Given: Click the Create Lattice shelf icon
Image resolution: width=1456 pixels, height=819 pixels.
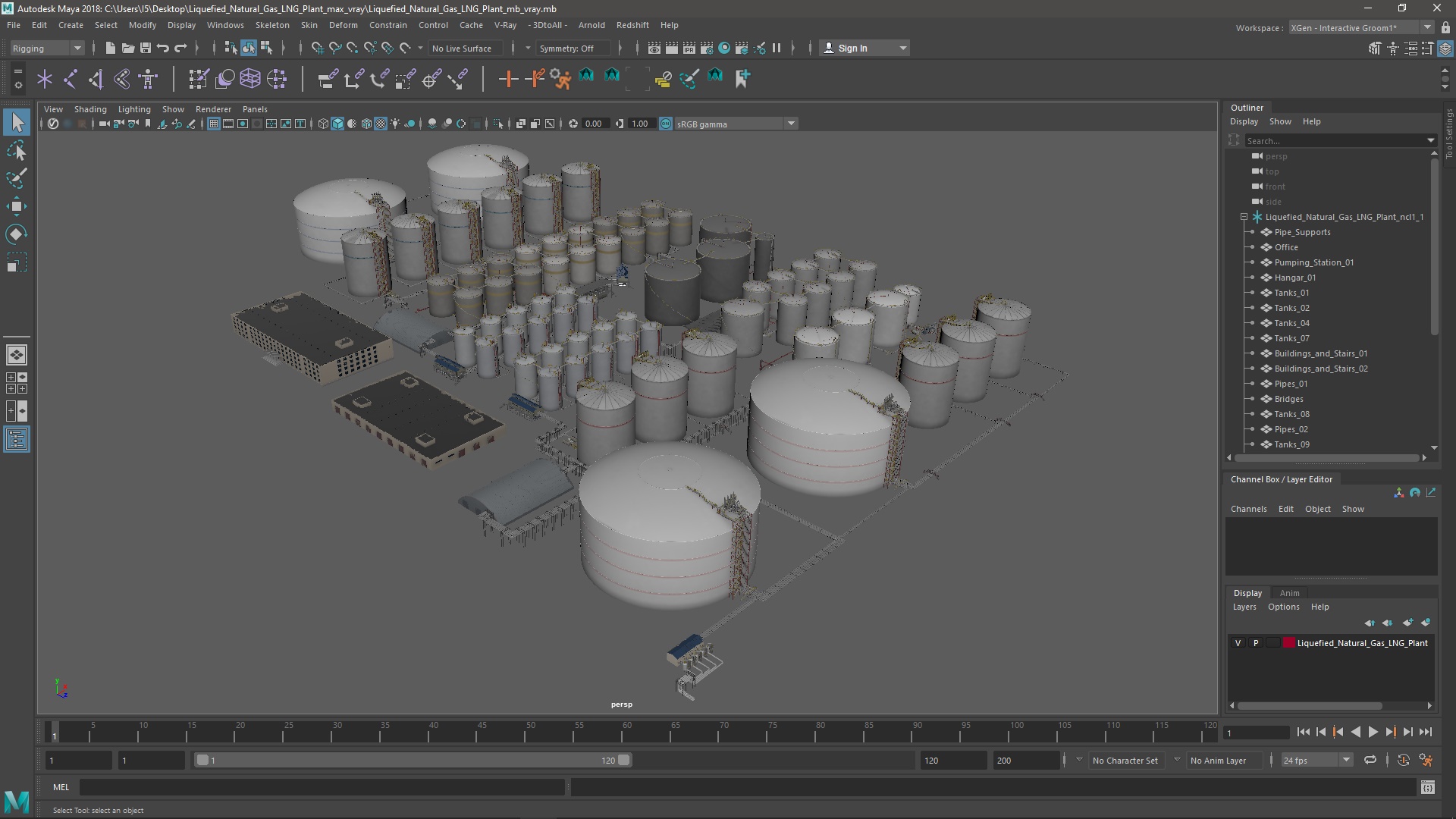Looking at the screenshot, I should point(250,78).
